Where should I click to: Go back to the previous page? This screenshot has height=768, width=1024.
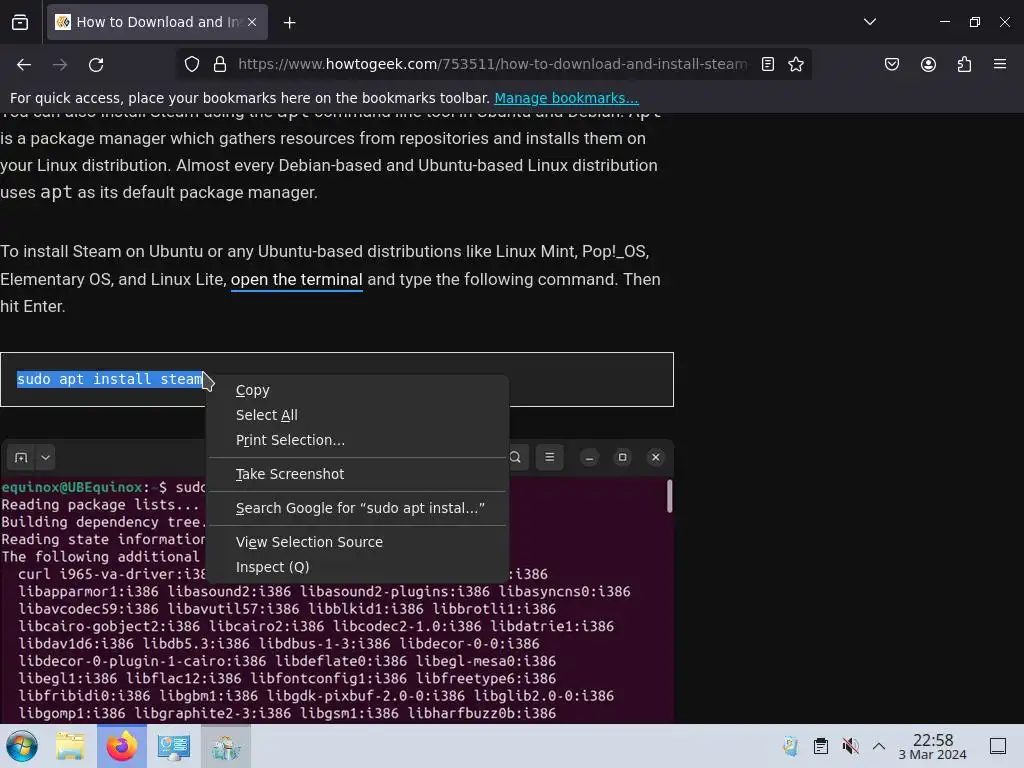pos(24,64)
